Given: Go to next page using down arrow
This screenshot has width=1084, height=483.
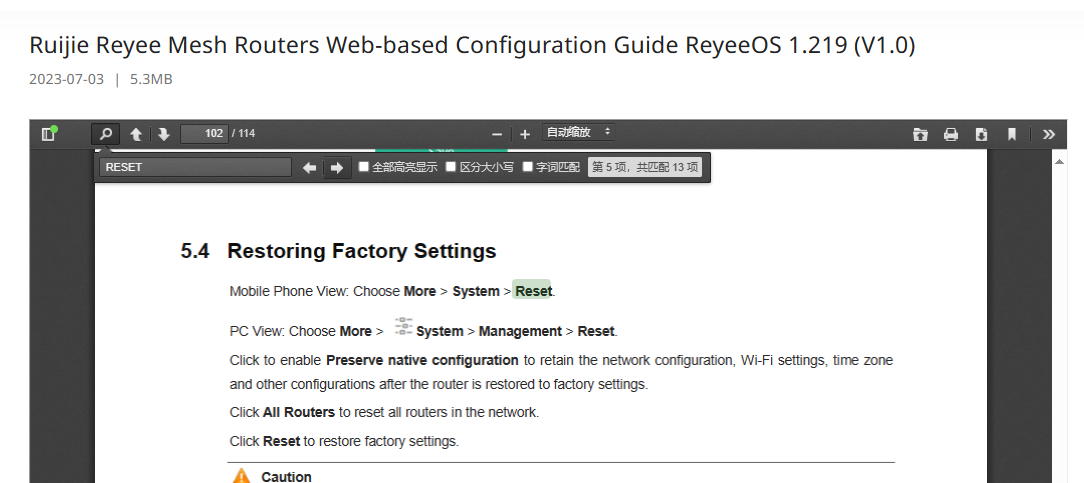Looking at the screenshot, I should (x=164, y=134).
